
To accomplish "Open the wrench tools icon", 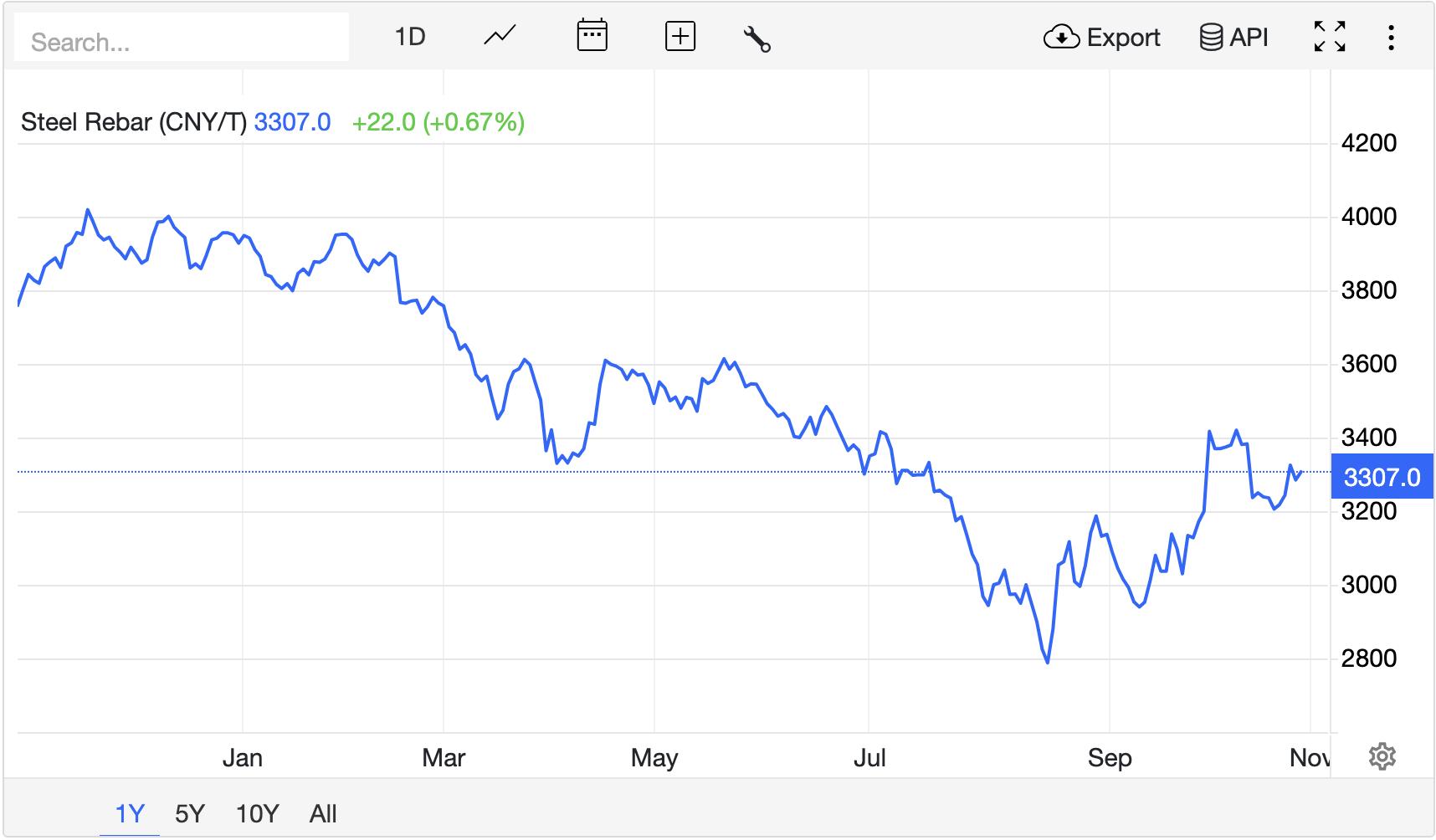I will [756, 38].
